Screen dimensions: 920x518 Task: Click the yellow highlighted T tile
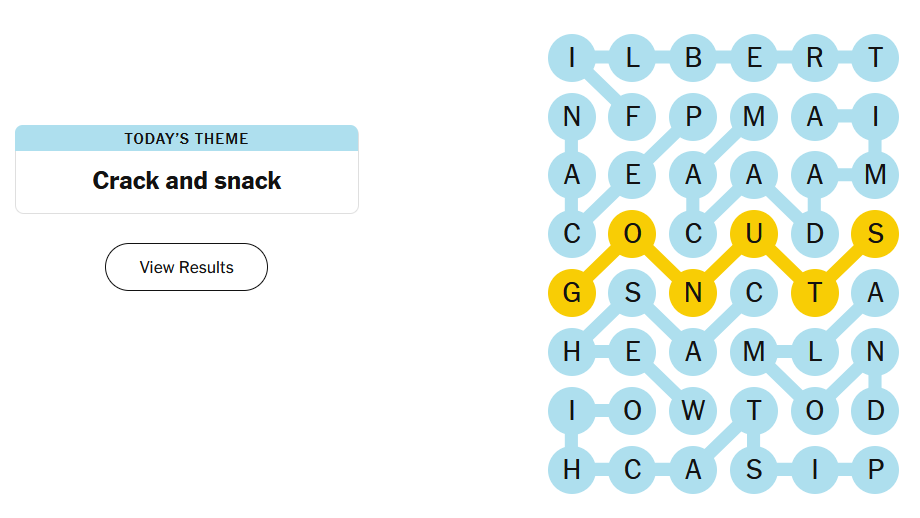click(814, 293)
